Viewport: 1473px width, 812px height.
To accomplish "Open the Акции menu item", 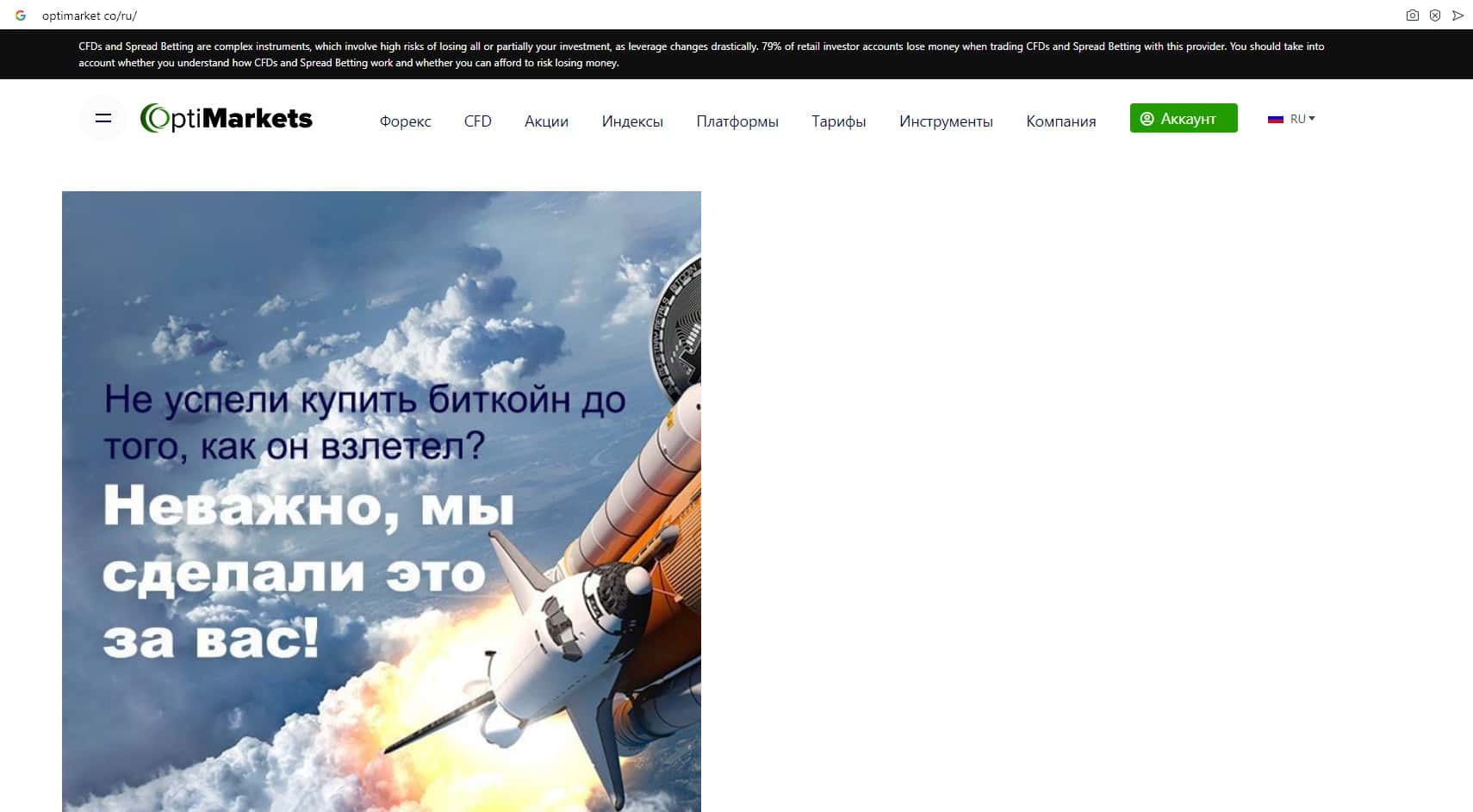I will 546,121.
